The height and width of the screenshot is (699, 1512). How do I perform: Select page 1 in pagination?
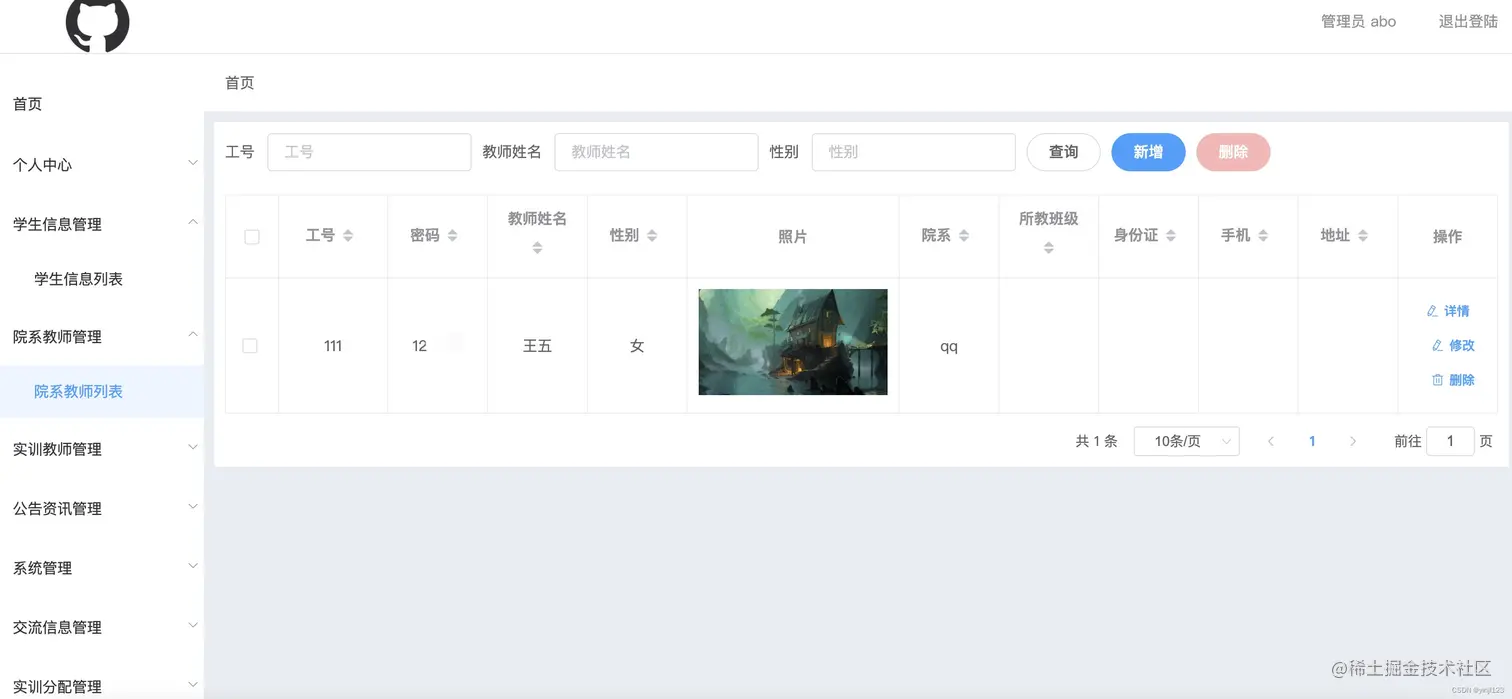(1312, 441)
